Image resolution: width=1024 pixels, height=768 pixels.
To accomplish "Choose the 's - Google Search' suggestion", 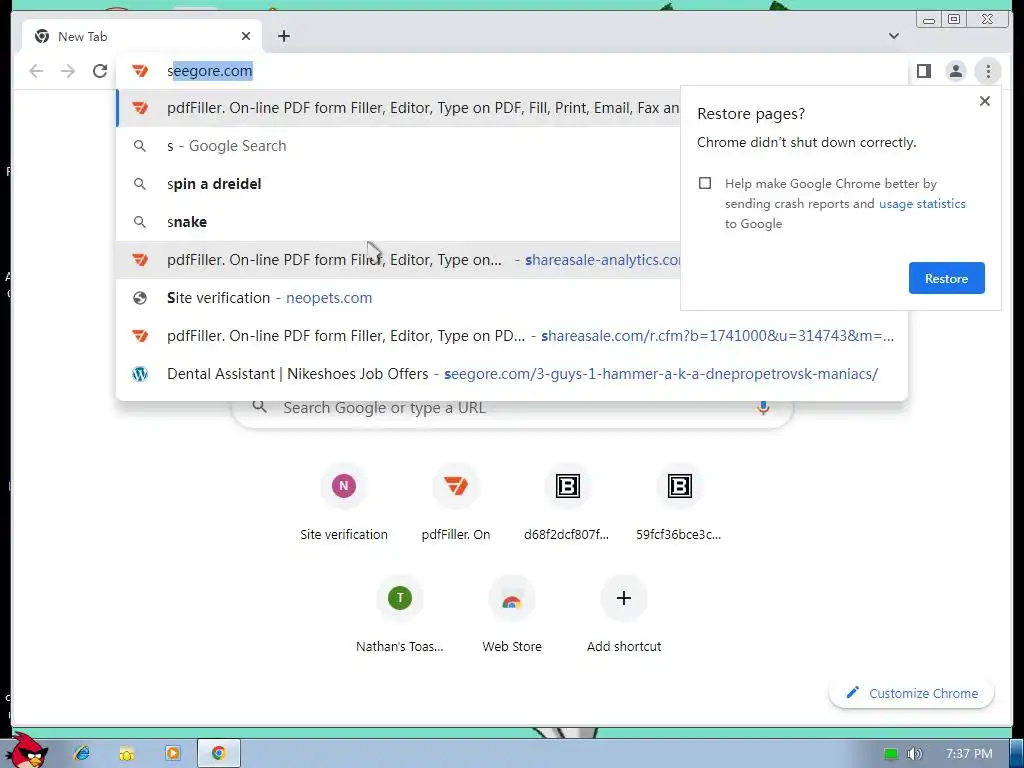I will pos(398,146).
